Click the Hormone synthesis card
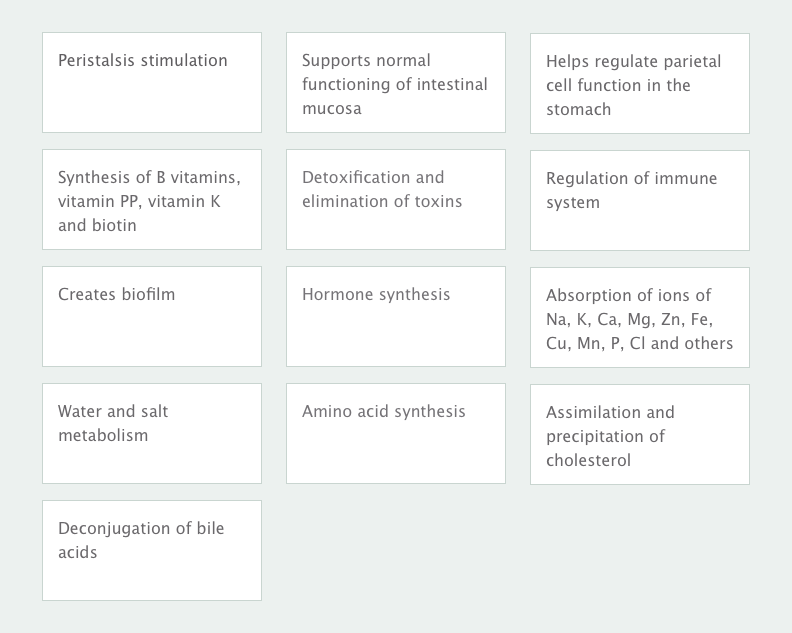 tap(396, 316)
